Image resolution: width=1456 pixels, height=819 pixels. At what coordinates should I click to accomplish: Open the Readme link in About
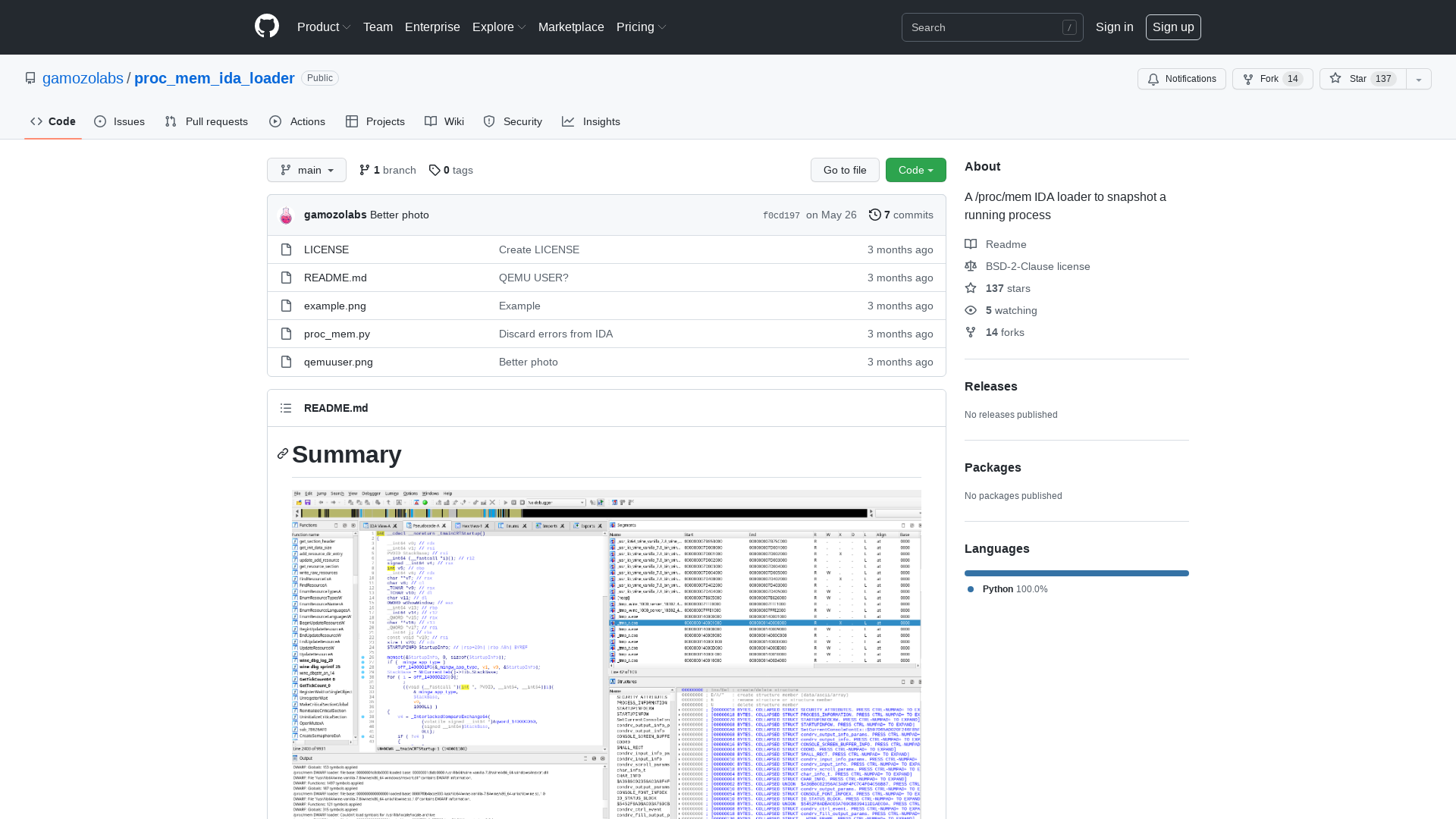pyautogui.click(x=996, y=244)
